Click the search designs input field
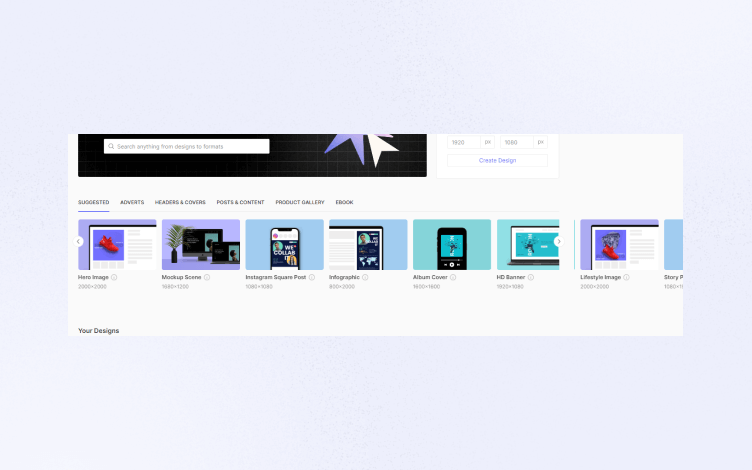 point(187,146)
